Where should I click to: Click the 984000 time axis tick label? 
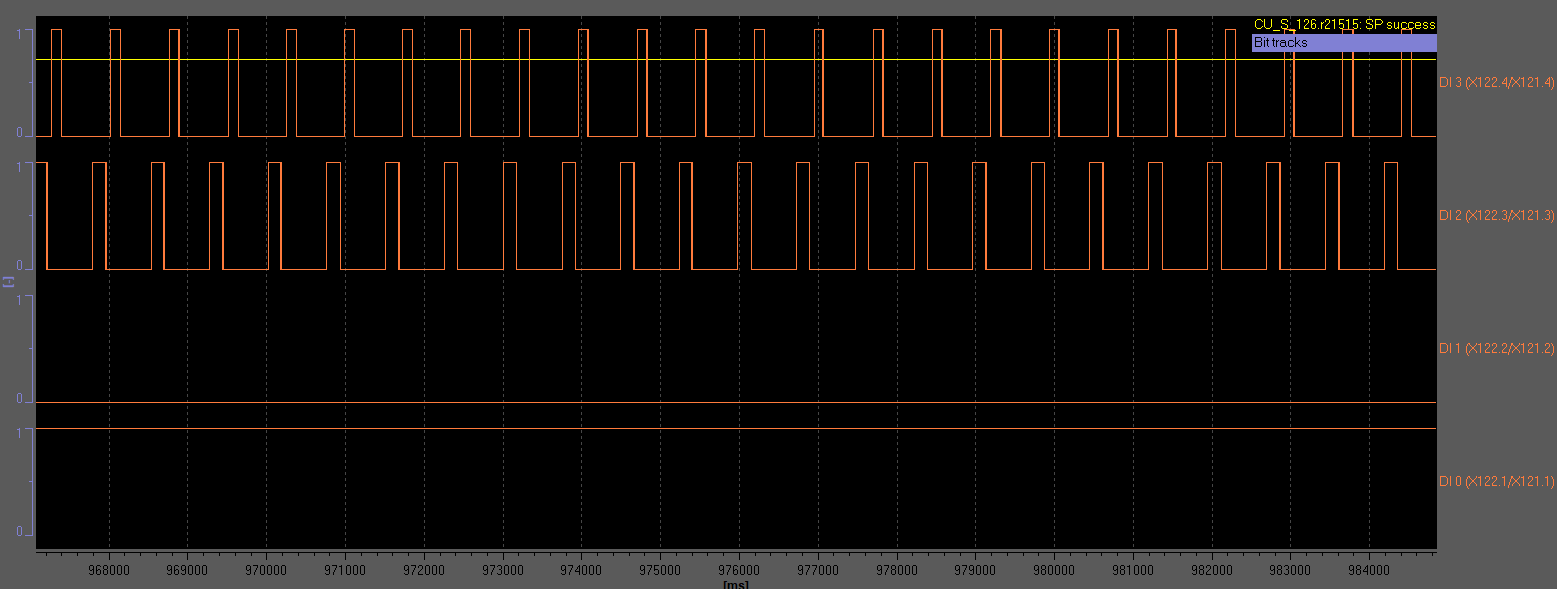coord(1369,569)
